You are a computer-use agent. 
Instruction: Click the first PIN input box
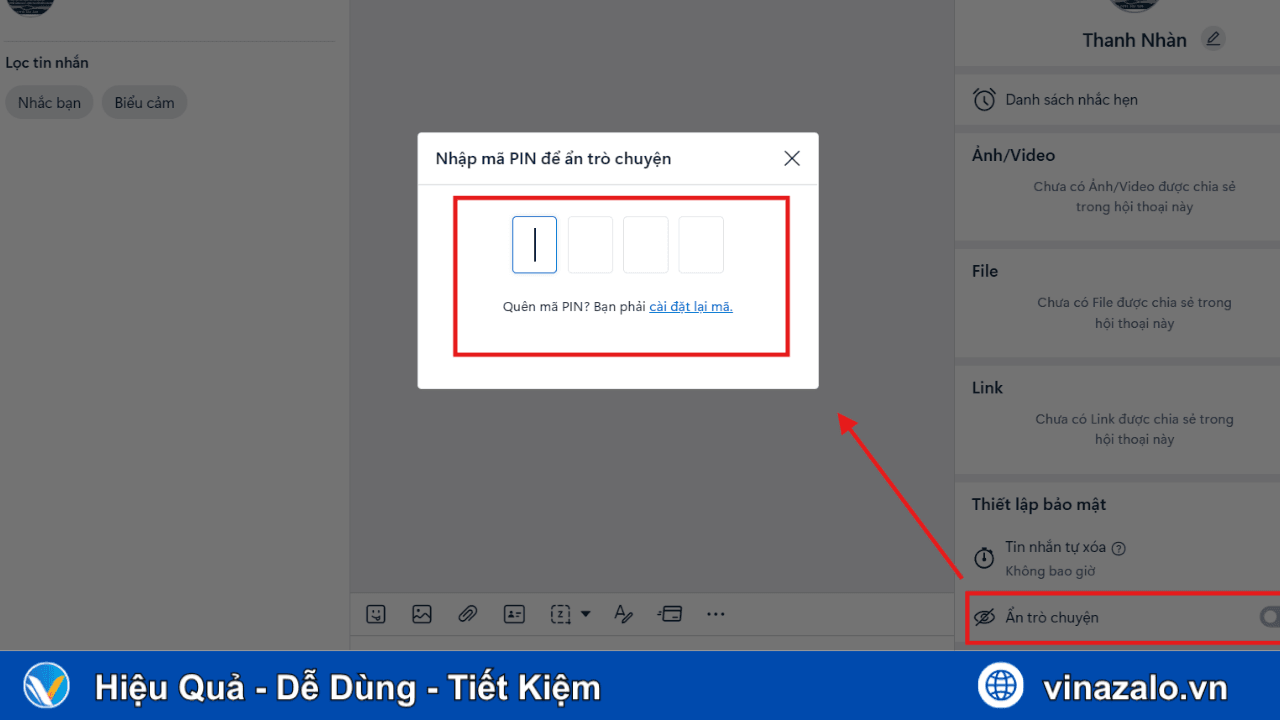pos(534,244)
